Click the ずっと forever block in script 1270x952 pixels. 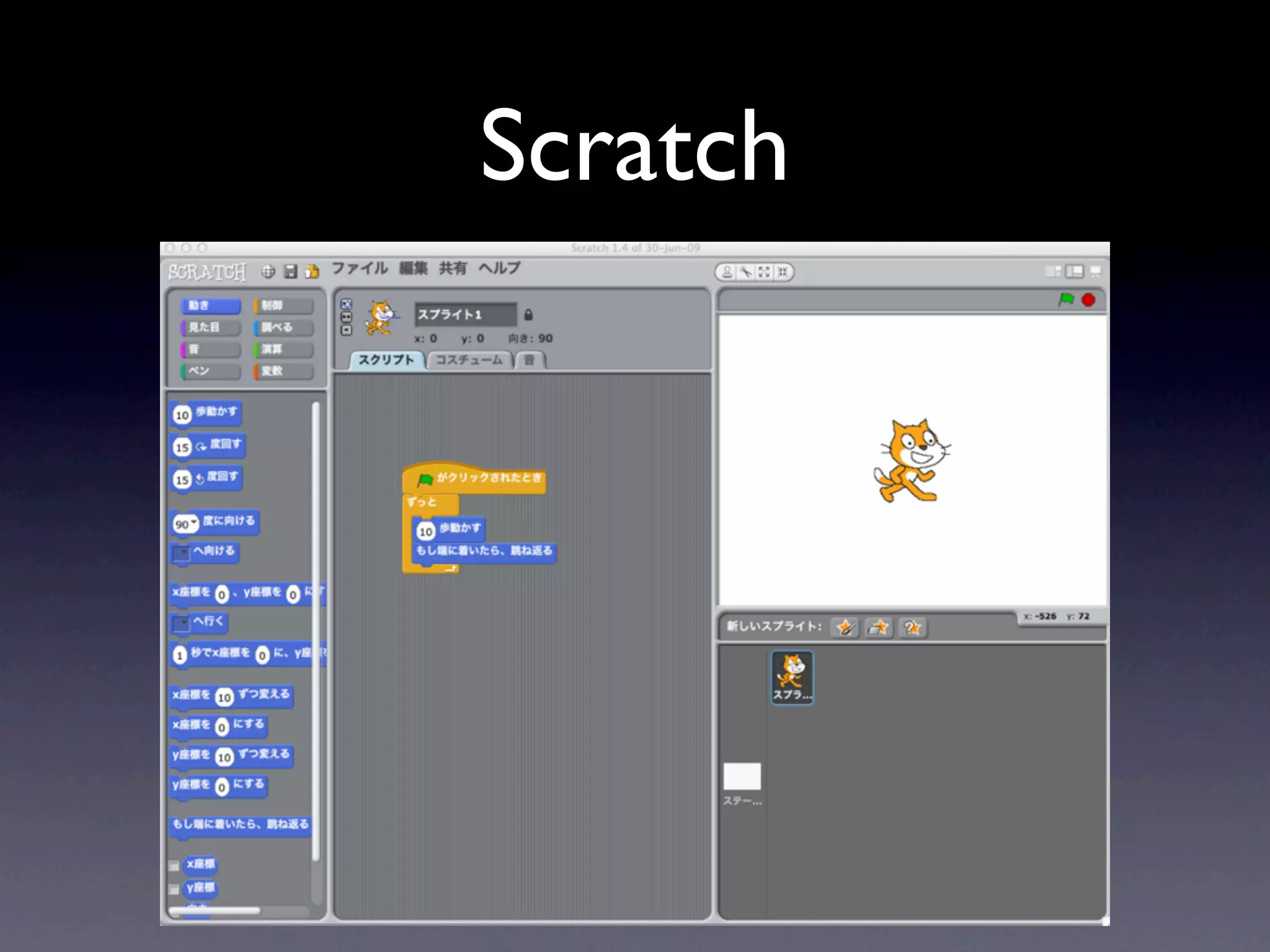click(430, 503)
